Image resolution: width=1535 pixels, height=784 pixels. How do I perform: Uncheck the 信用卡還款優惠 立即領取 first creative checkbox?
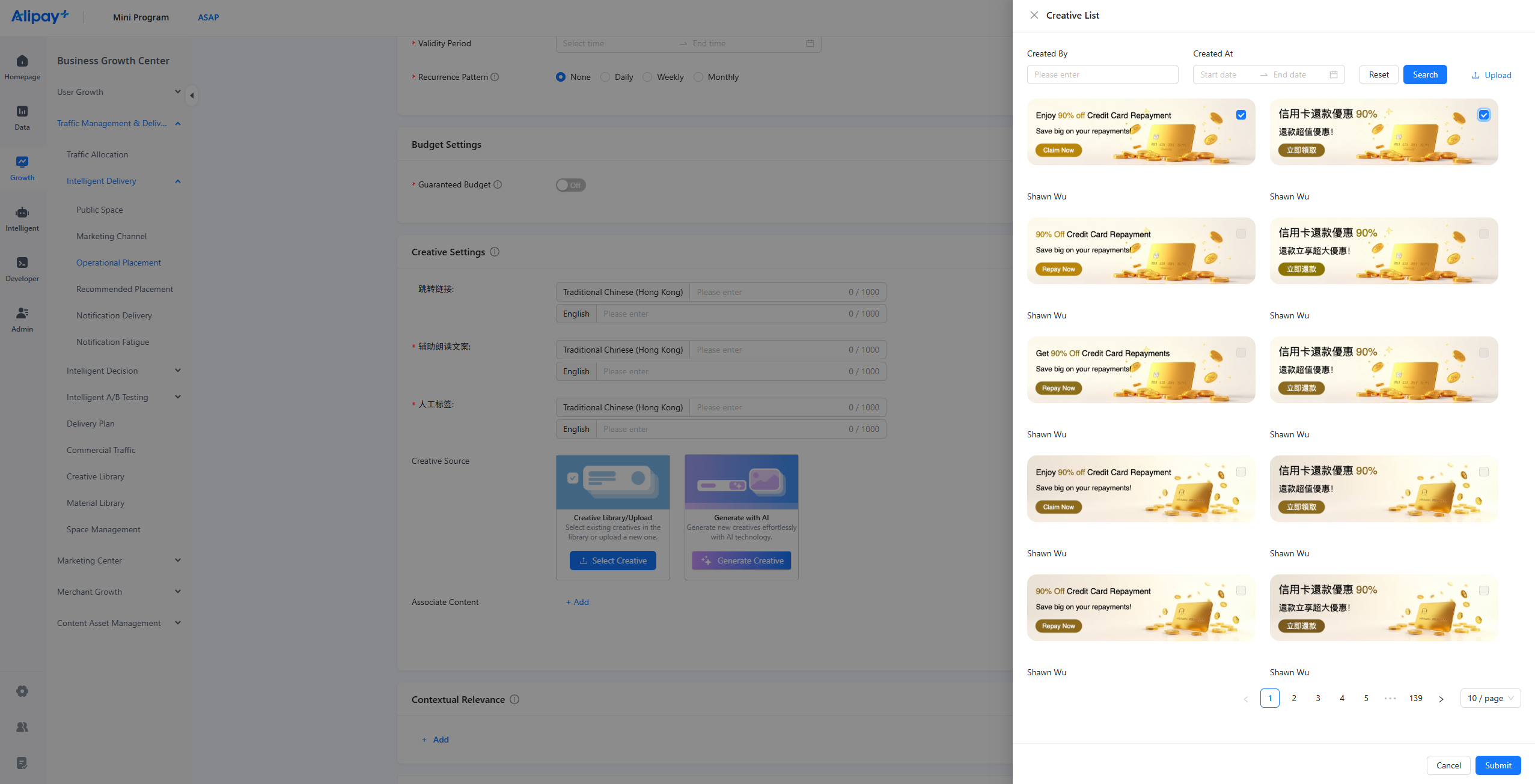1484,115
